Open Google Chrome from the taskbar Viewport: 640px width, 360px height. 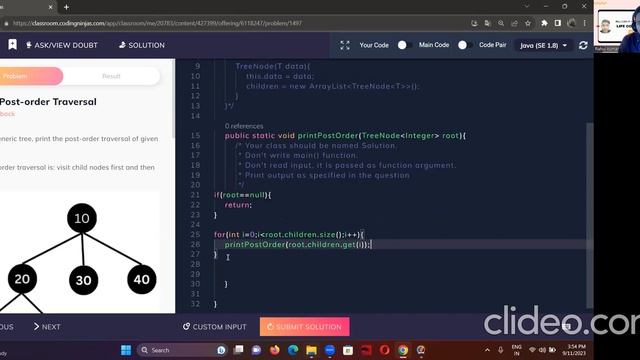tap(403, 350)
